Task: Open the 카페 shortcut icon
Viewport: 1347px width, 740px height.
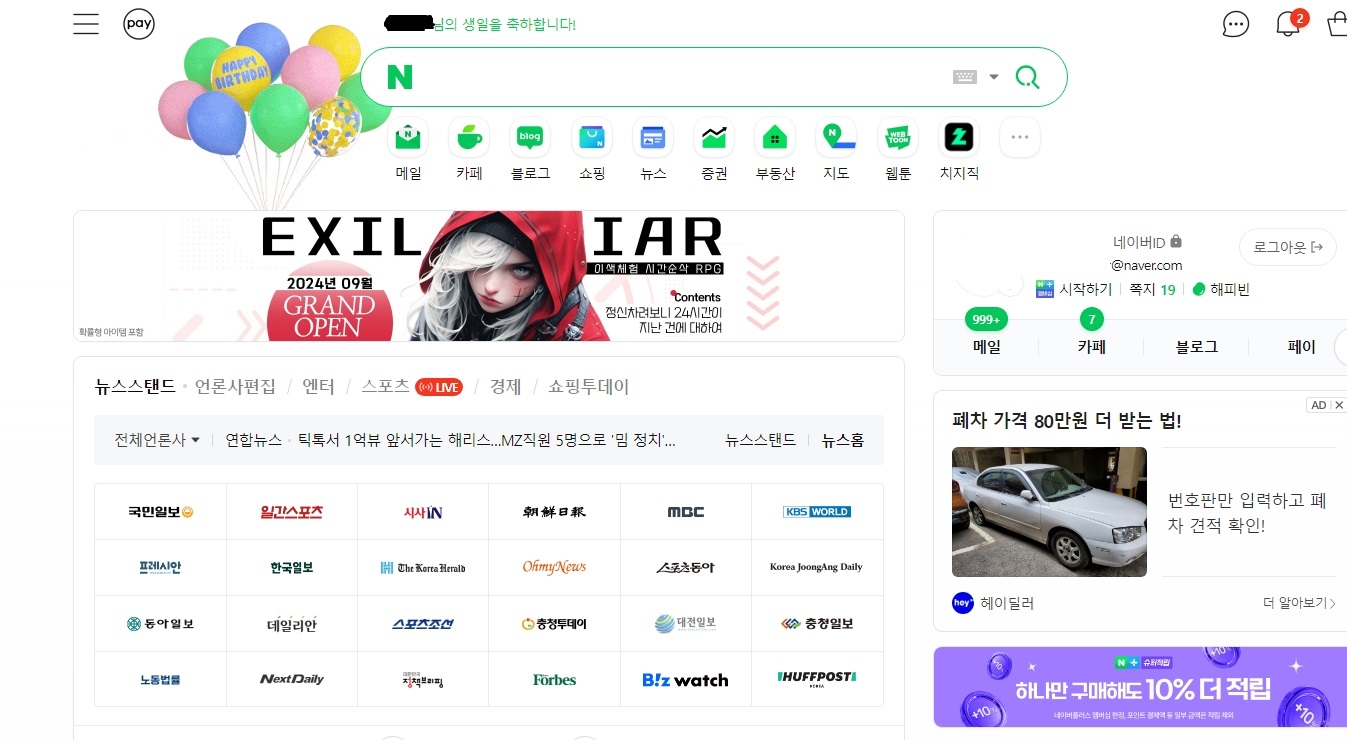Action: coord(469,138)
